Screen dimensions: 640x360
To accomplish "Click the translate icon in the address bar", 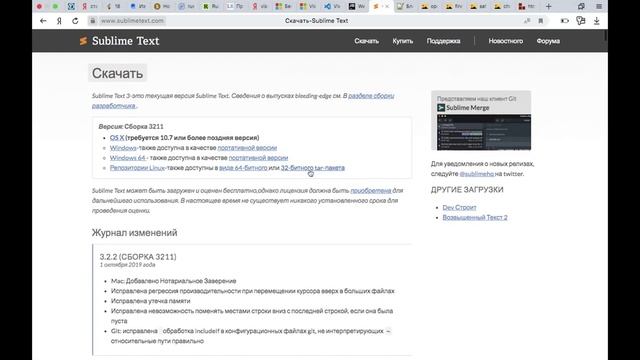I will (x=527, y=21).
